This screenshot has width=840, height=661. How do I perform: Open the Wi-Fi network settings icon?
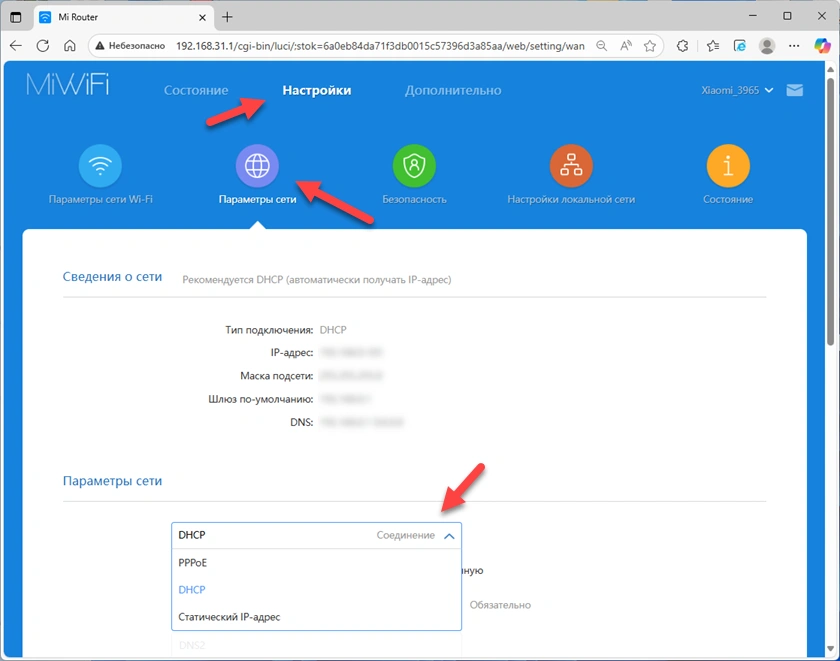click(x=100, y=166)
